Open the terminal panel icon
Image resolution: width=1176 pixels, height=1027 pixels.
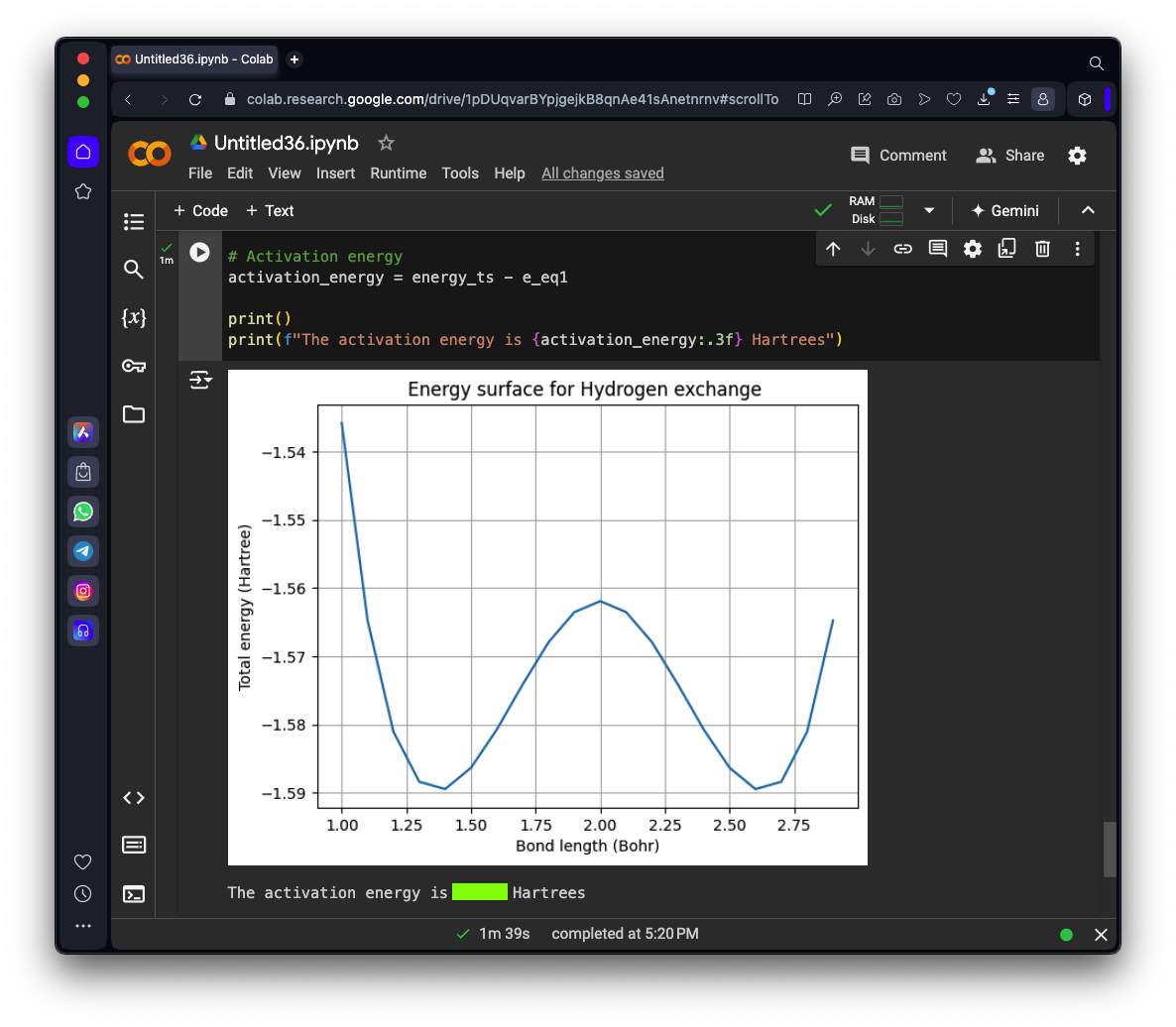pyautogui.click(x=134, y=893)
